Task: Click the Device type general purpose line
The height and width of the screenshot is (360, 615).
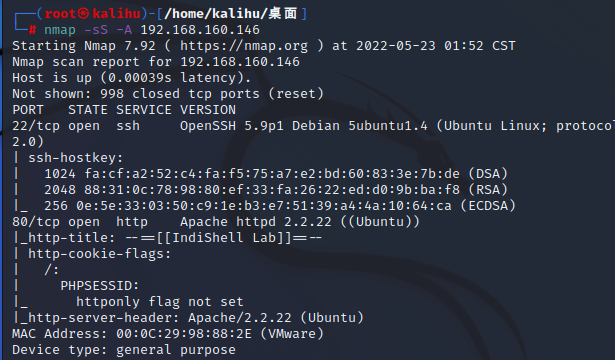Action: 124,350
